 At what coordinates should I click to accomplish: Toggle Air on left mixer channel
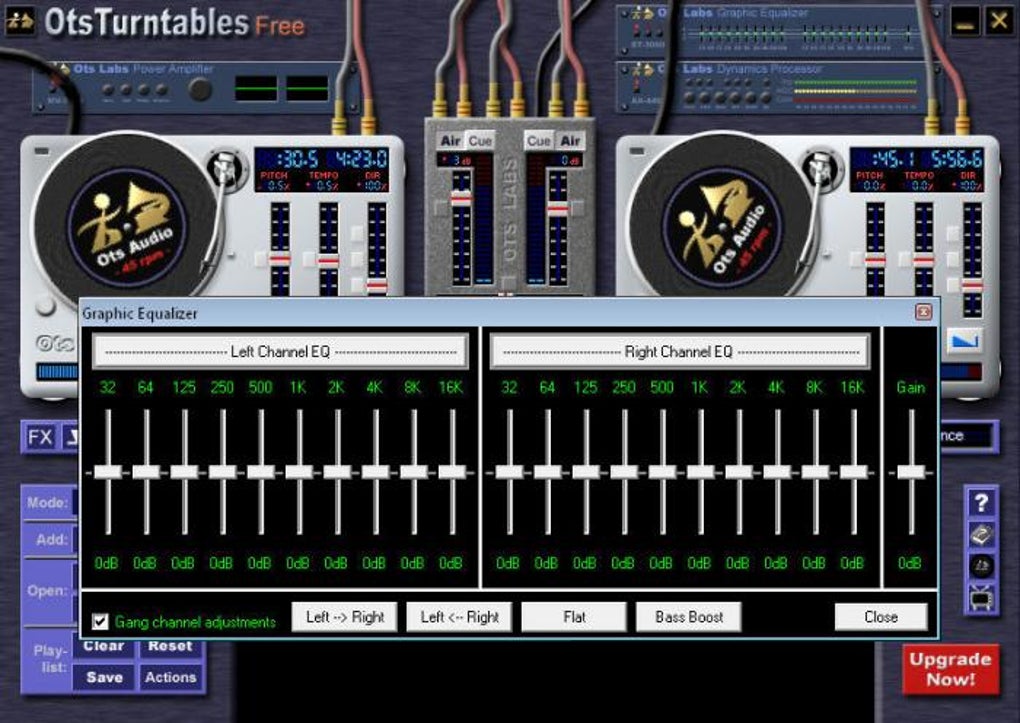coord(450,141)
